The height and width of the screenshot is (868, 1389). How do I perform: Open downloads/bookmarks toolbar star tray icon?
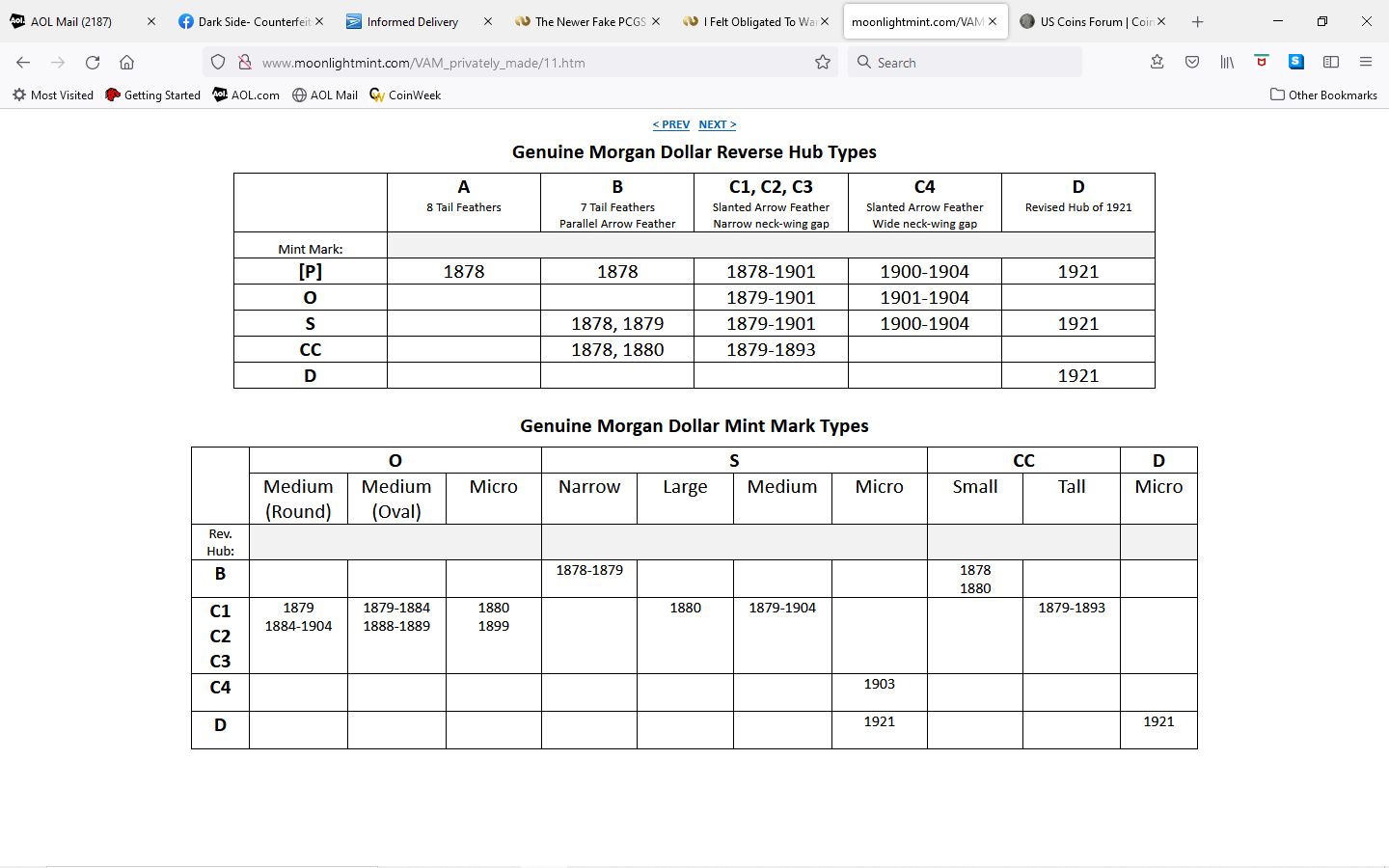point(1157,62)
